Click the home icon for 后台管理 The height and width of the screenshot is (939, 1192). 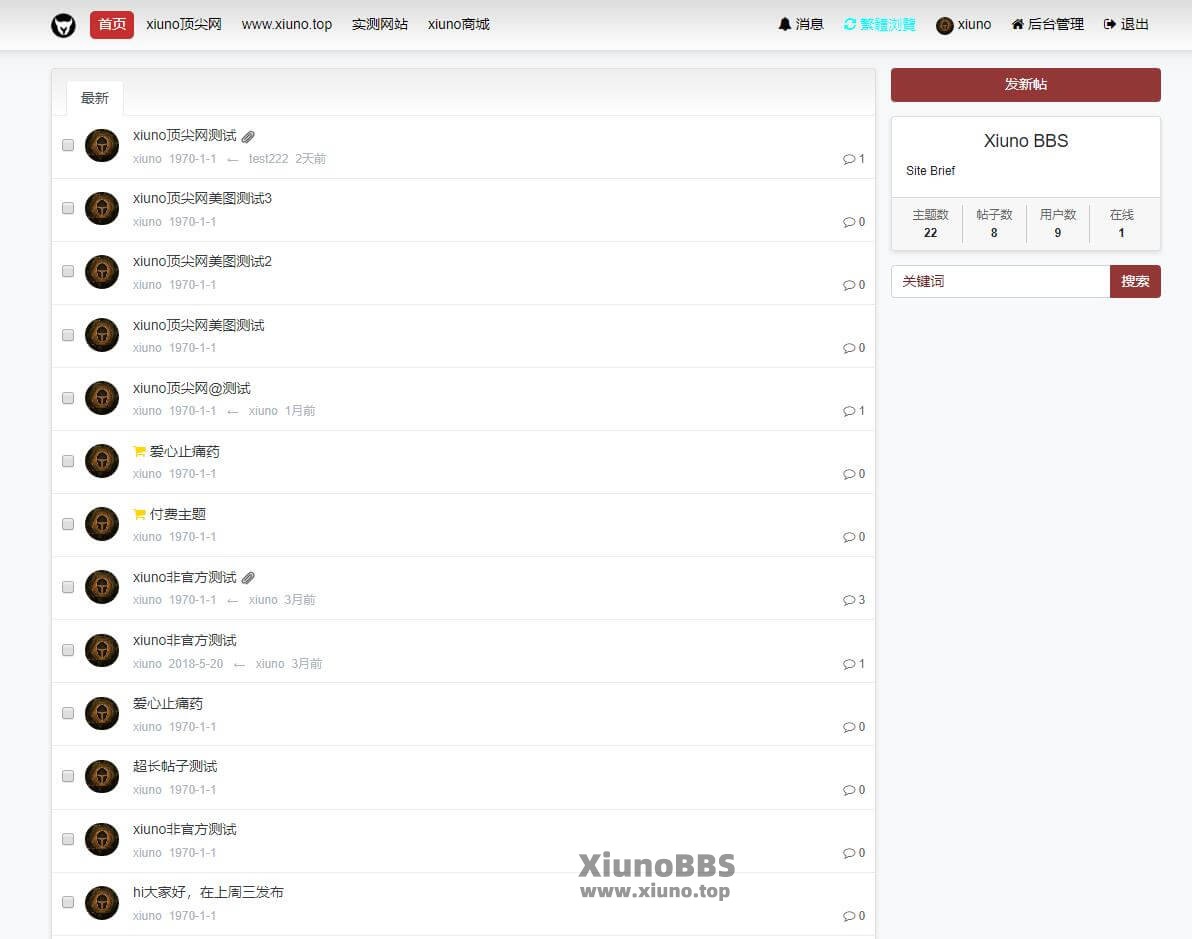(1017, 24)
